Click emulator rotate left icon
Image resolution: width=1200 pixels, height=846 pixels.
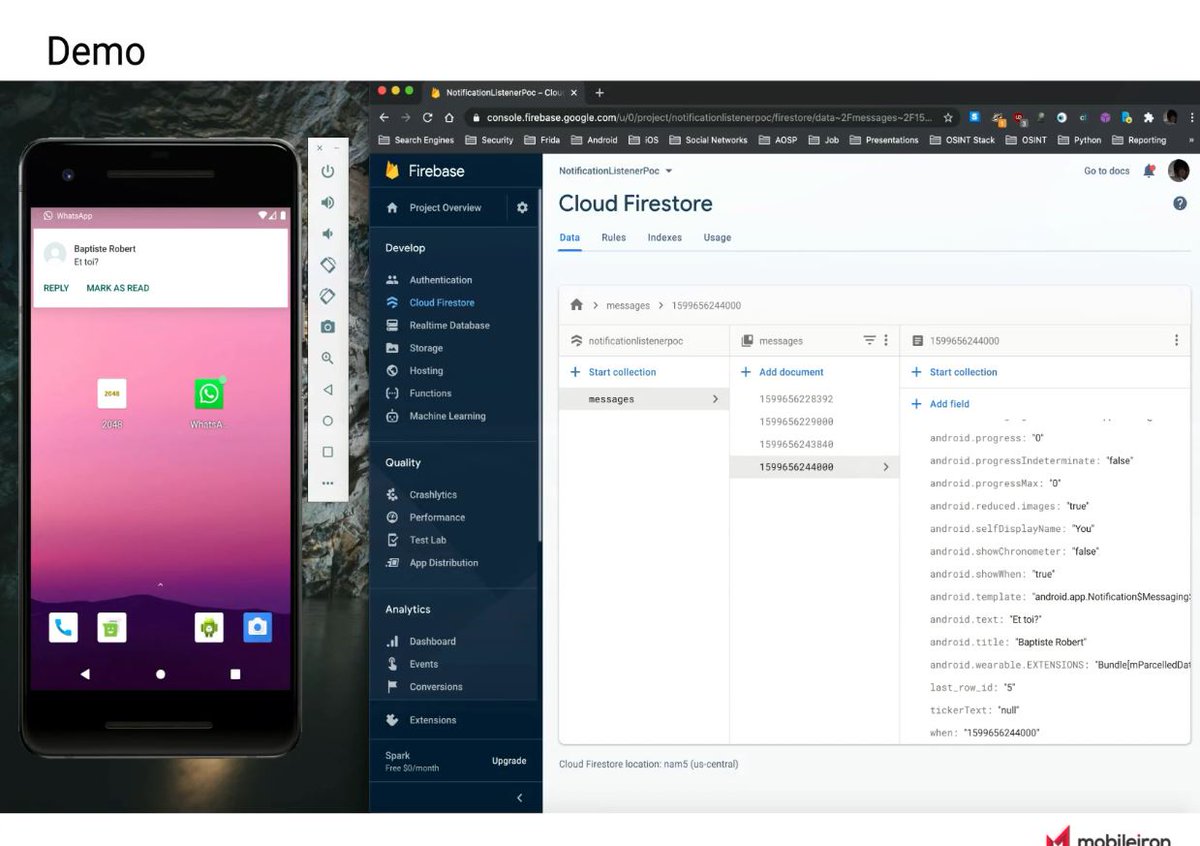[x=327, y=265]
